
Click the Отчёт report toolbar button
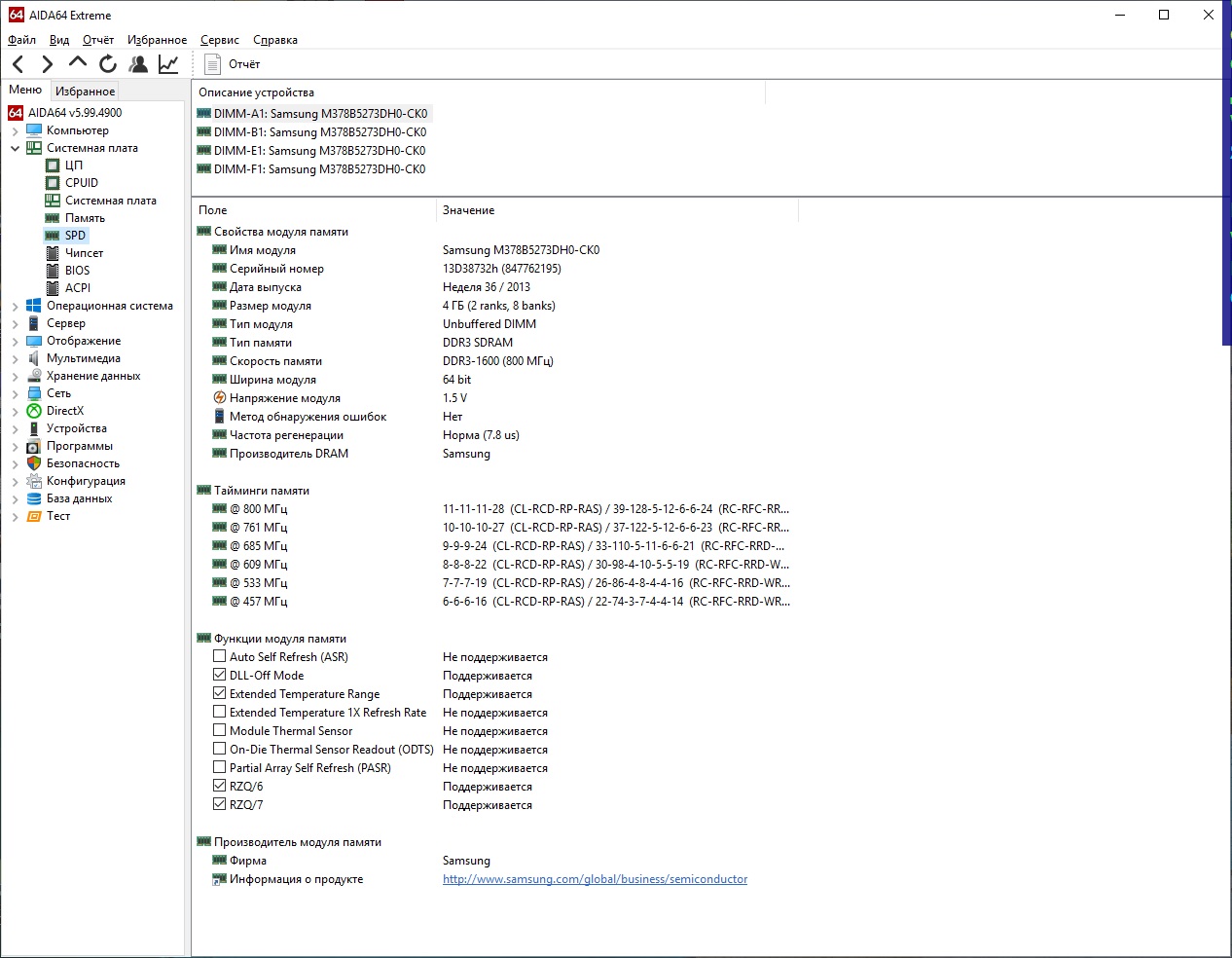[x=233, y=64]
